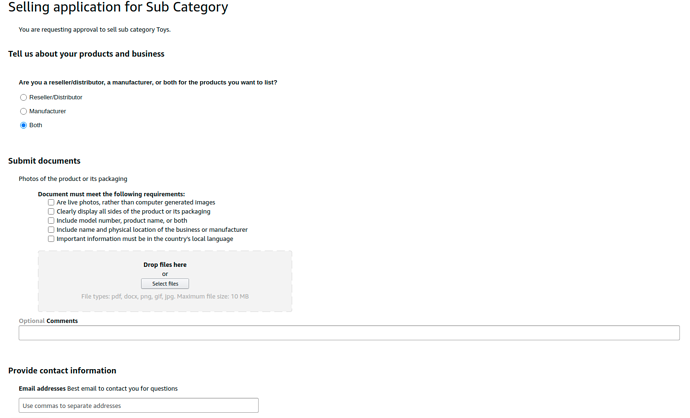Viewport: 690px width, 418px height.
Task: Click the 'Drop files here' upload area
Action: point(165,265)
